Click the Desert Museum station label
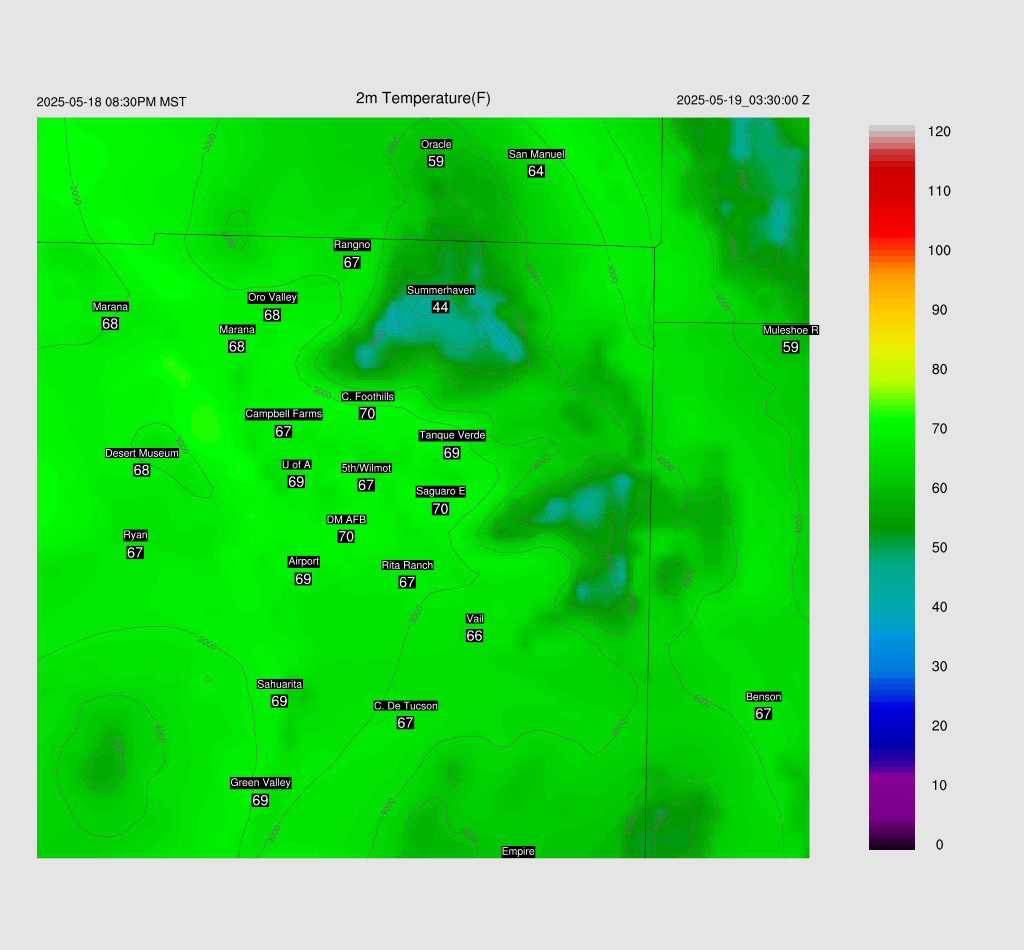 click(x=142, y=453)
